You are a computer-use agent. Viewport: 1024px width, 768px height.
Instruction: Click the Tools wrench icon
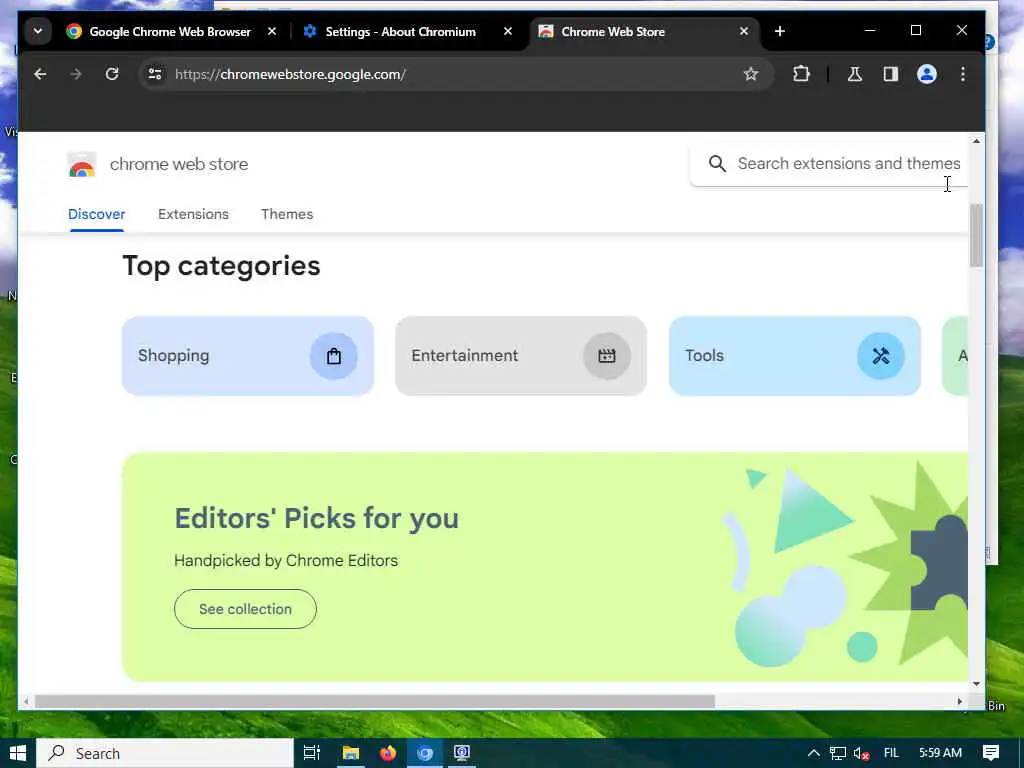point(880,356)
